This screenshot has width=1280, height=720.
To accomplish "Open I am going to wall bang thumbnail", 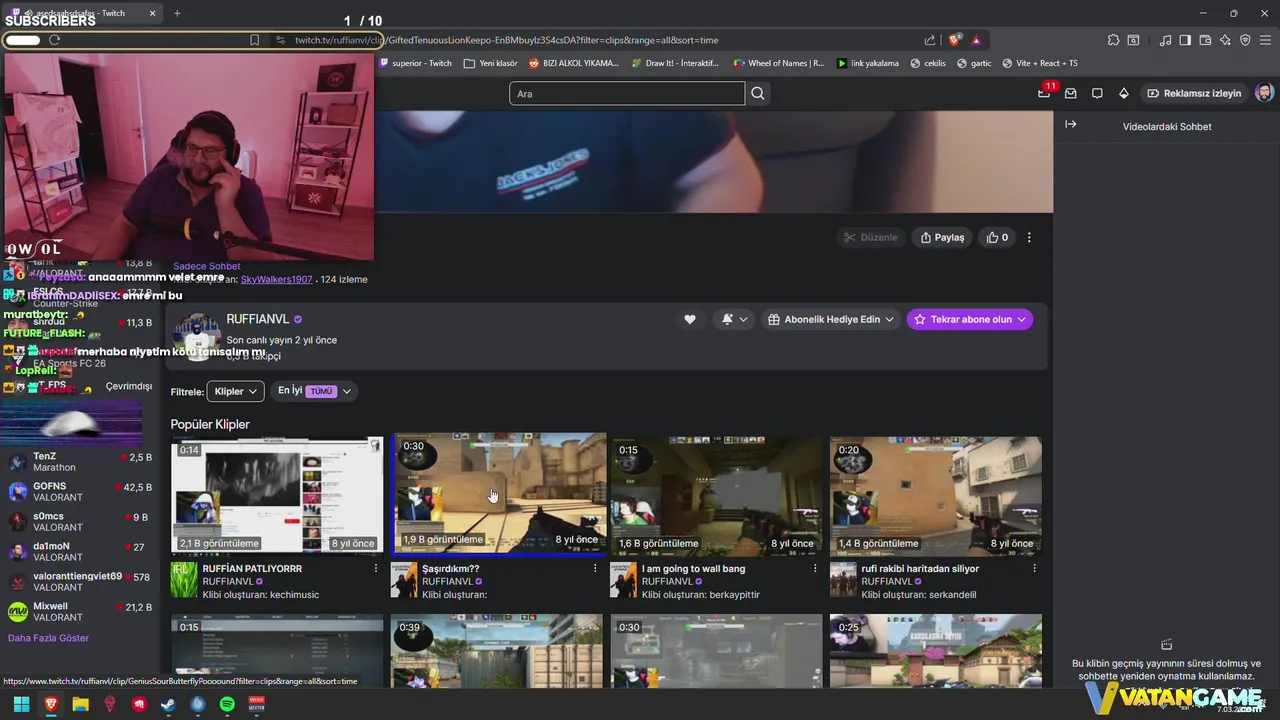I will tap(716, 494).
